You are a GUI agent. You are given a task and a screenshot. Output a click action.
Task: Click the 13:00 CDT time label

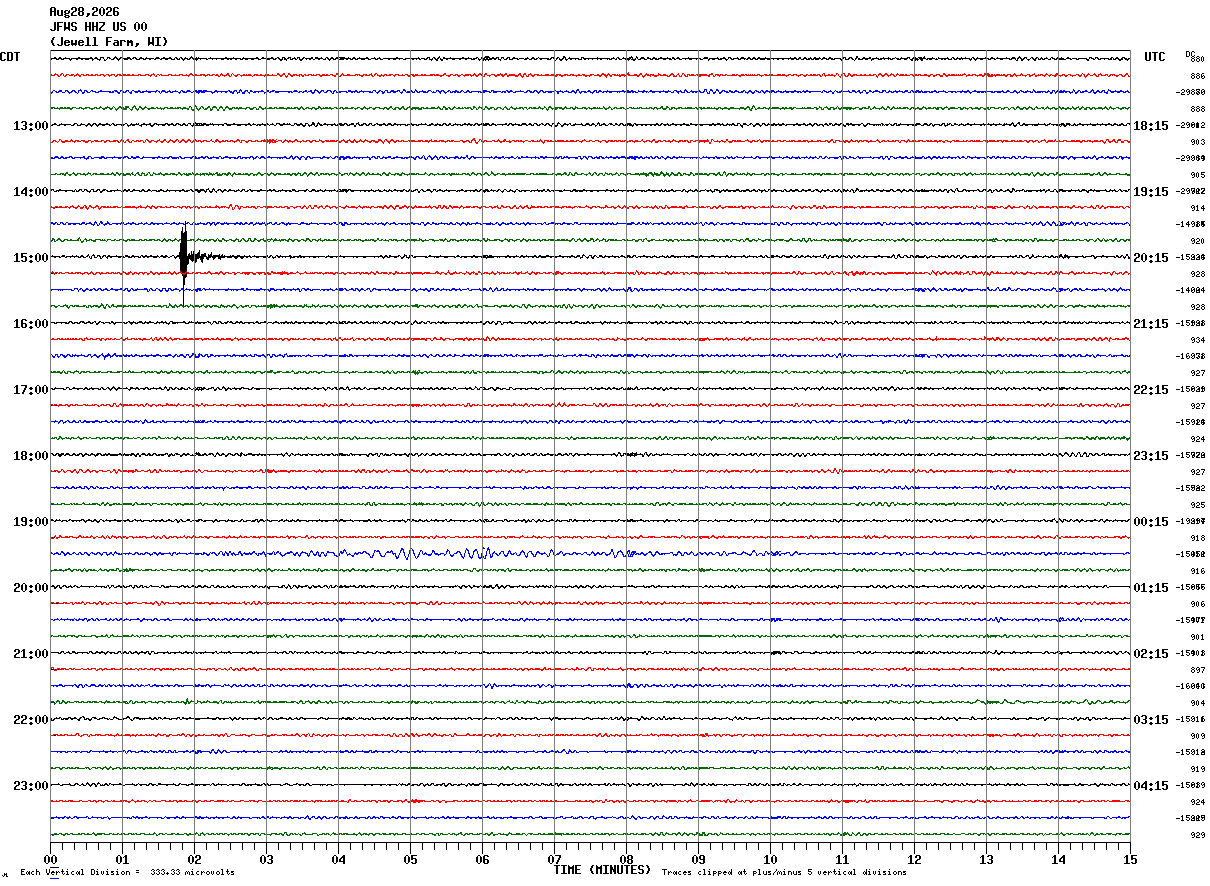[x=31, y=125]
